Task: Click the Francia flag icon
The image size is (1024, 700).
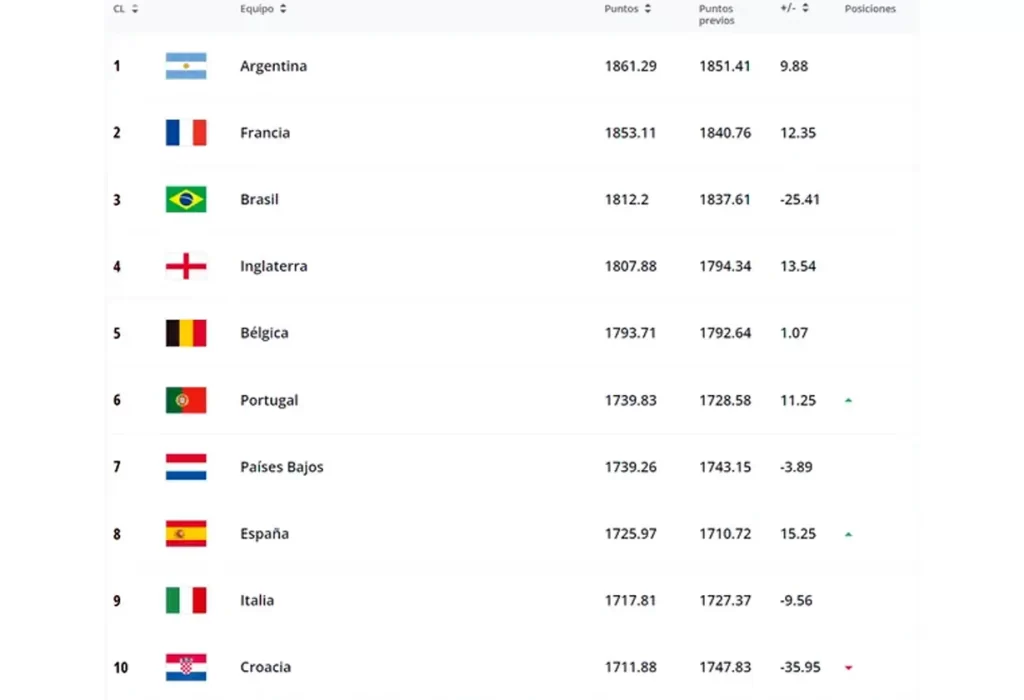Action: [186, 133]
